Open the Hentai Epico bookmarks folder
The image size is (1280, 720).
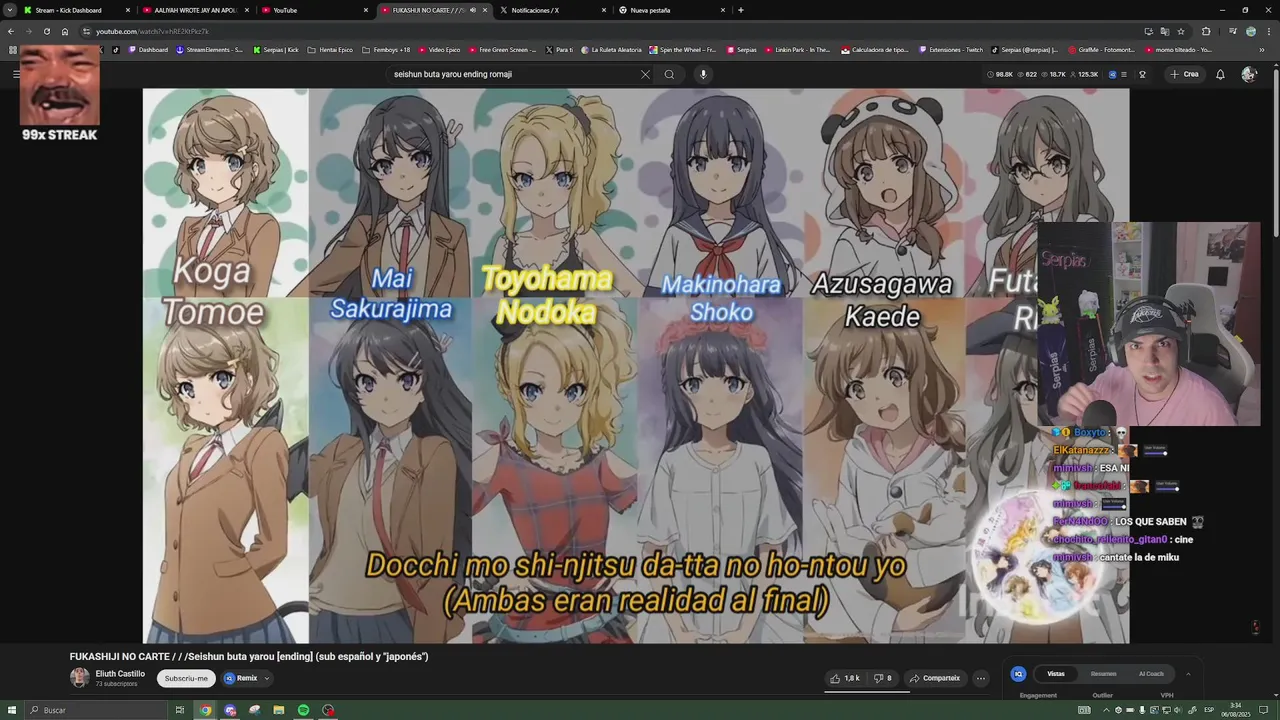tap(330, 49)
